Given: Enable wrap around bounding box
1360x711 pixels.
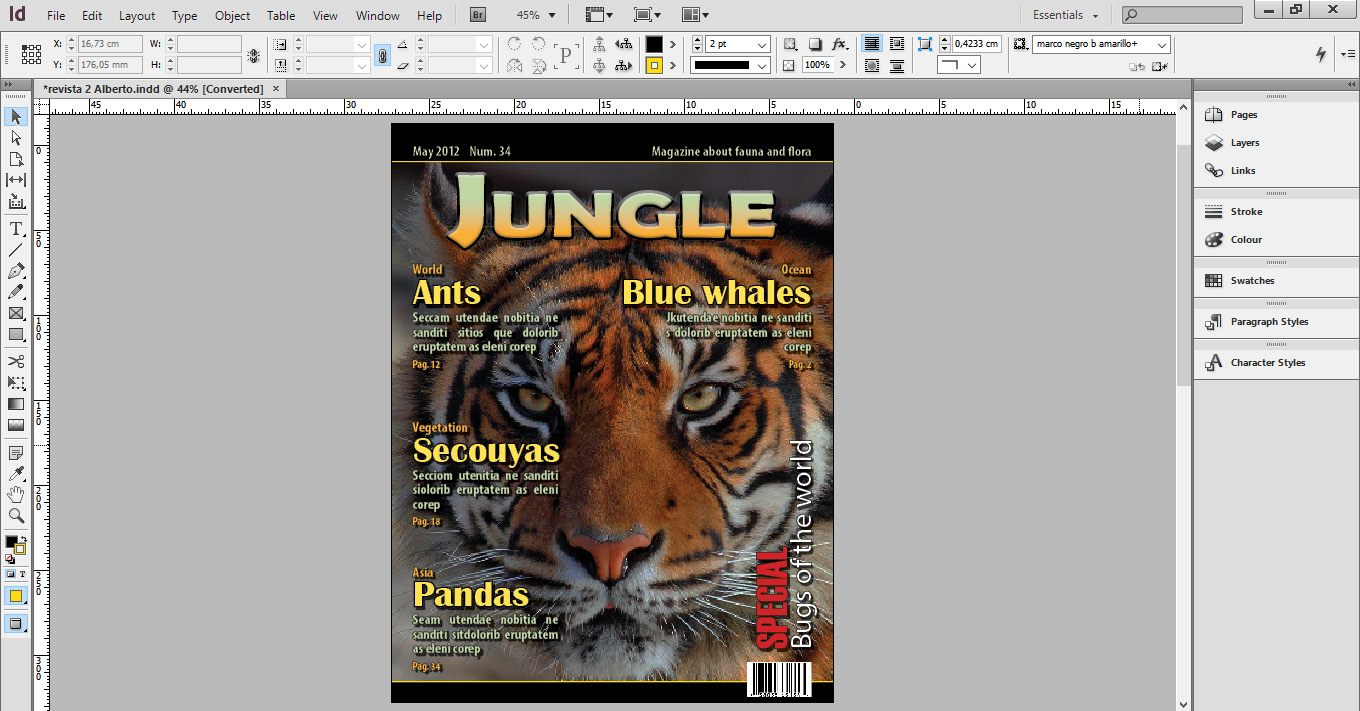Looking at the screenshot, I should point(896,45).
